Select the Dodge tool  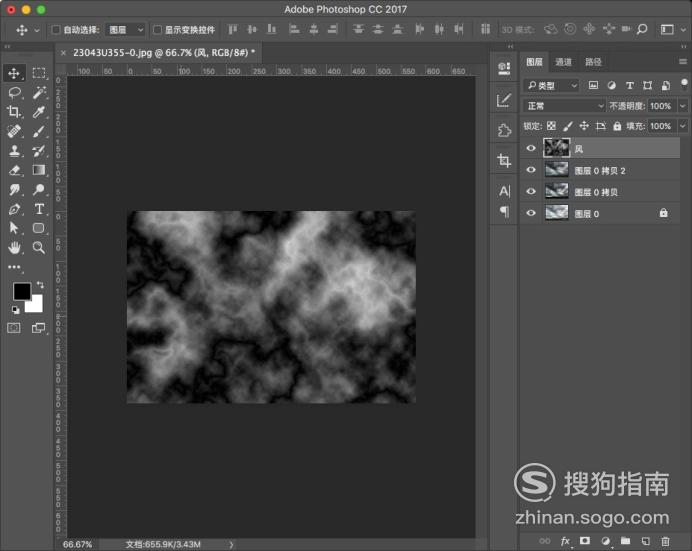[39, 189]
